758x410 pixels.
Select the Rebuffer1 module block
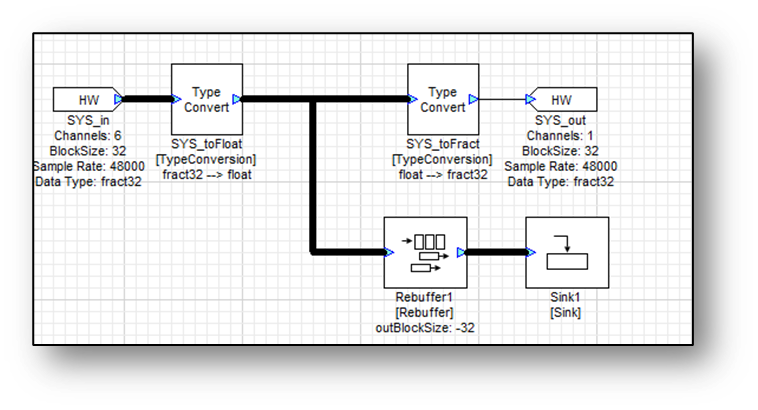pos(426,252)
